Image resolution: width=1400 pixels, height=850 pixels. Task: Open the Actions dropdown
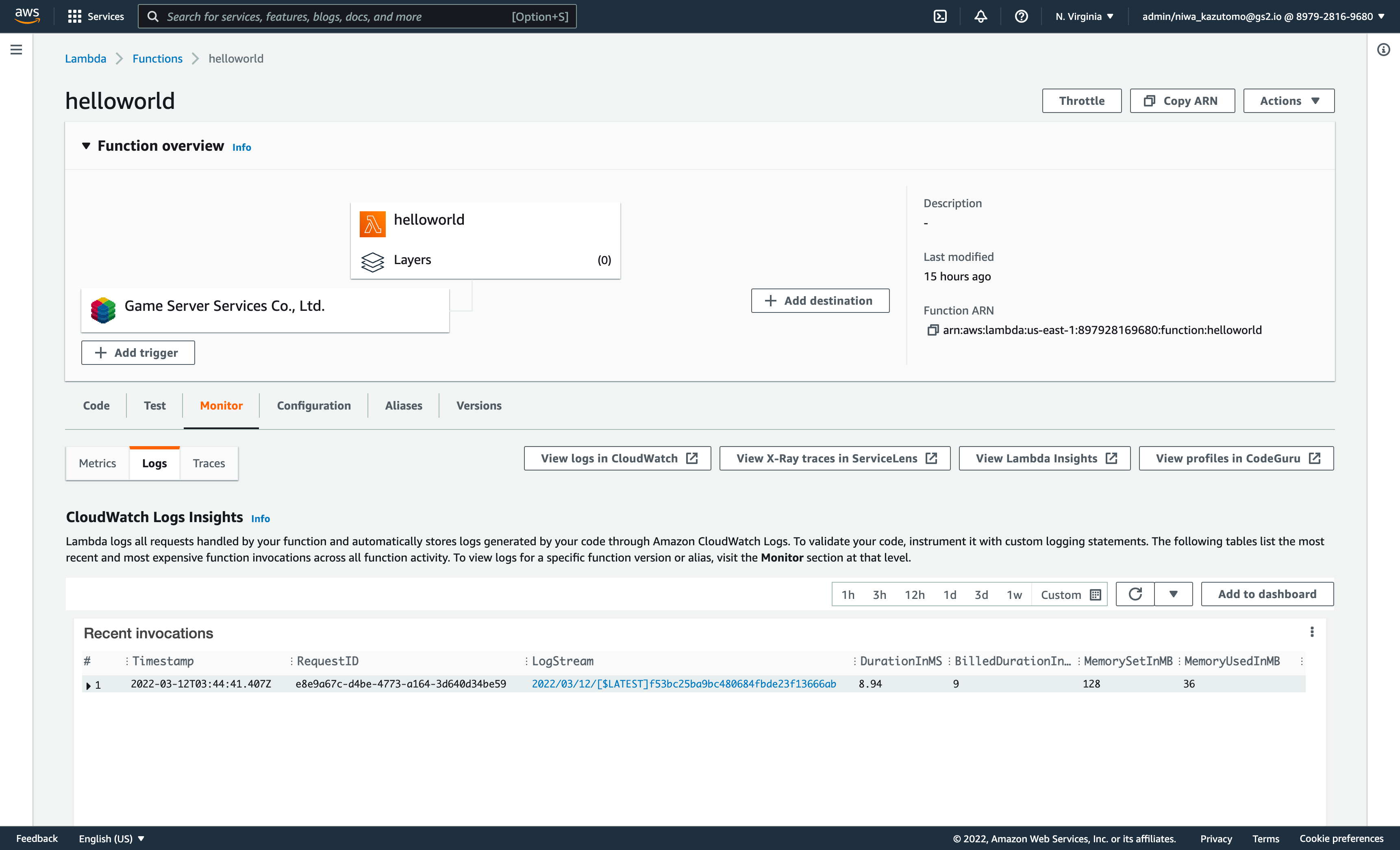[x=1289, y=100]
